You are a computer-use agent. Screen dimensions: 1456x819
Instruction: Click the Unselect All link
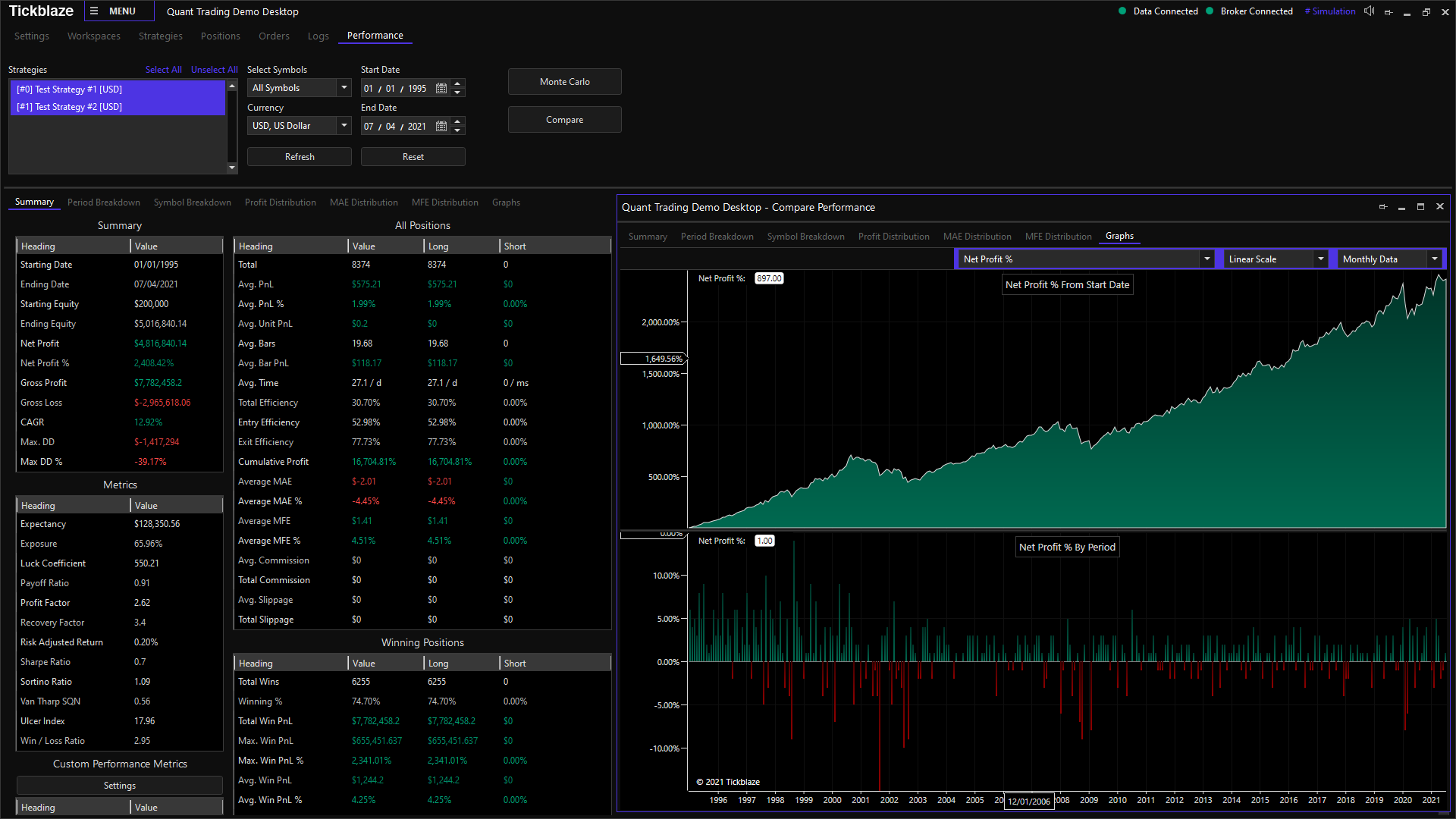pyautogui.click(x=214, y=70)
